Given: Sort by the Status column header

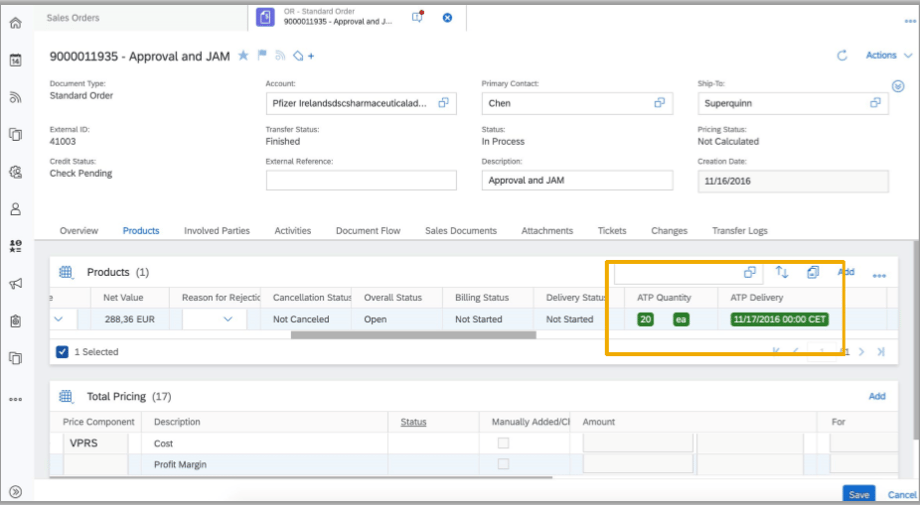Looking at the screenshot, I should point(413,422).
